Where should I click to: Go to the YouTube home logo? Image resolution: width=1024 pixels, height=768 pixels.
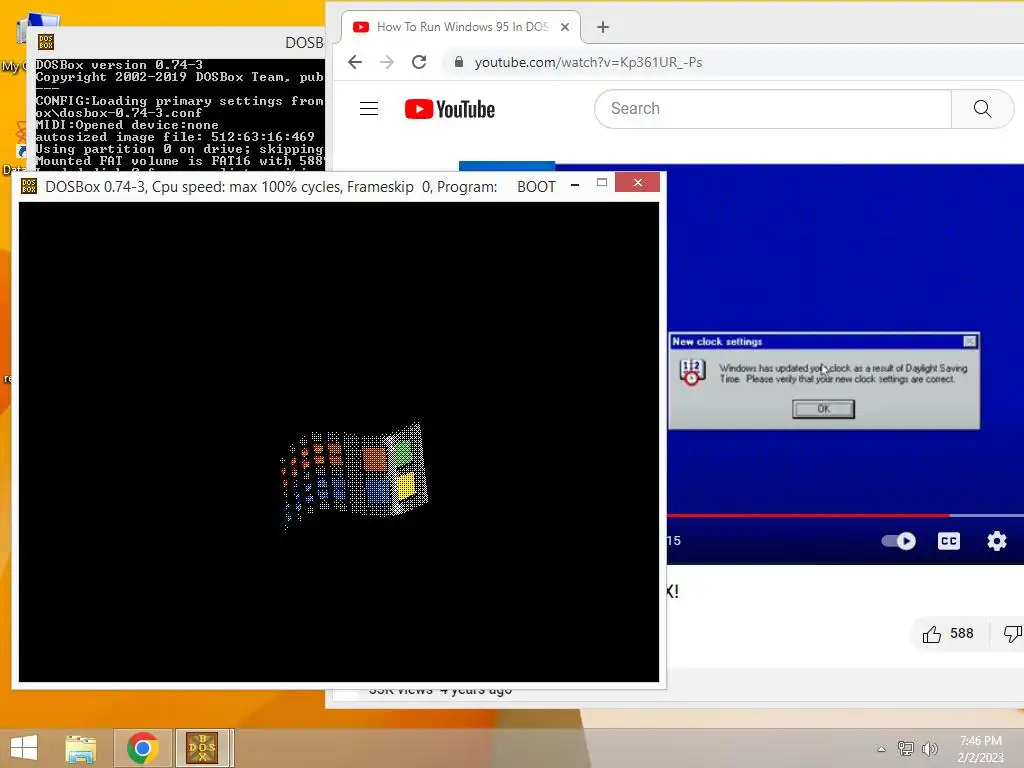(449, 109)
